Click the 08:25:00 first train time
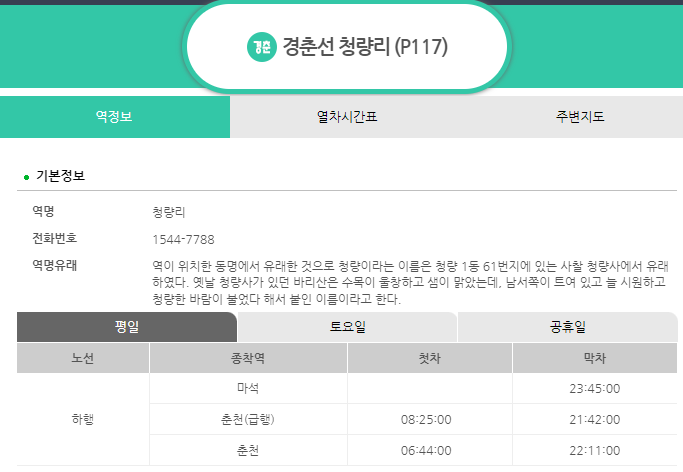Image resolution: width=683 pixels, height=472 pixels. pyautogui.click(x=426, y=420)
